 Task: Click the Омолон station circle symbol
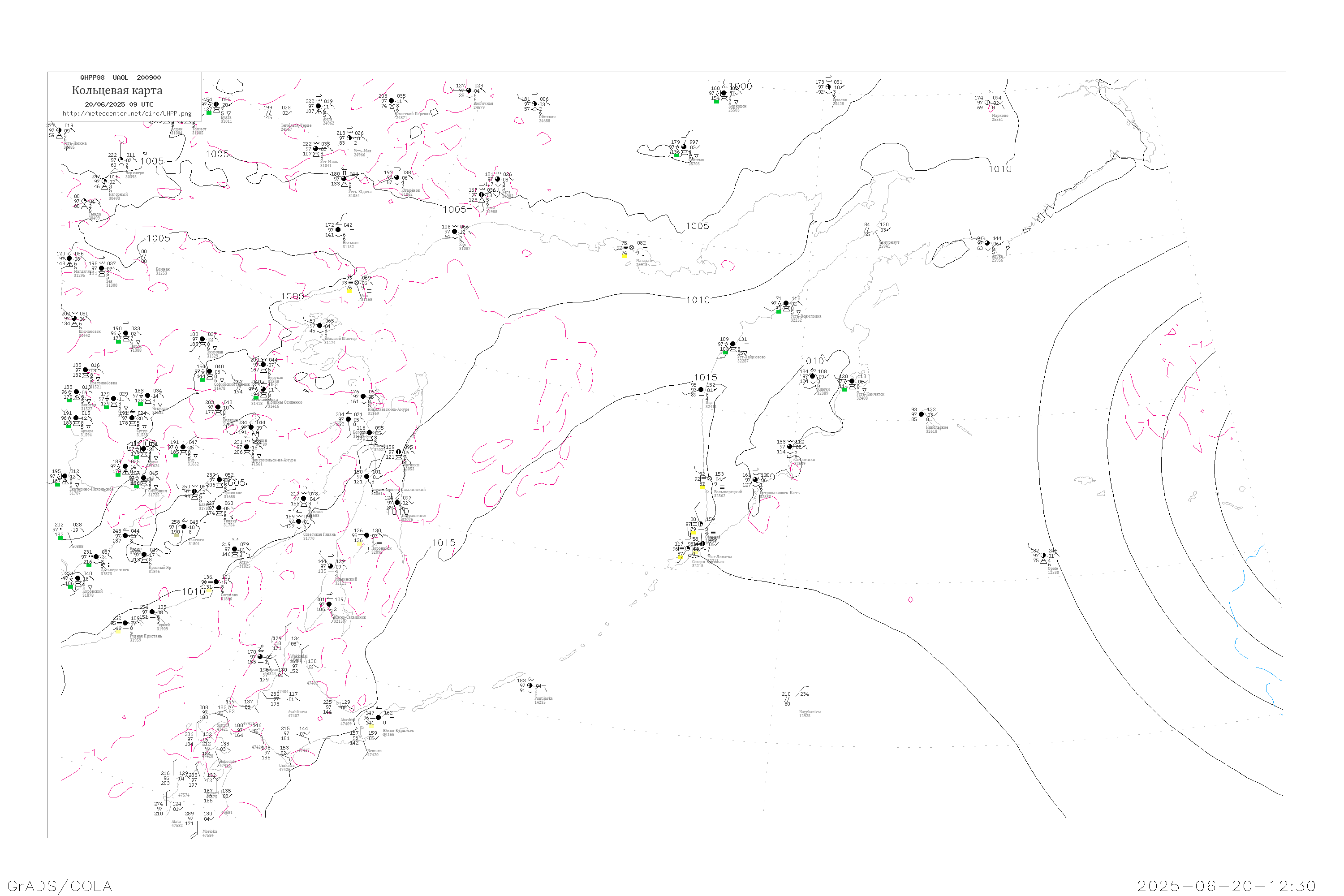(x=828, y=87)
